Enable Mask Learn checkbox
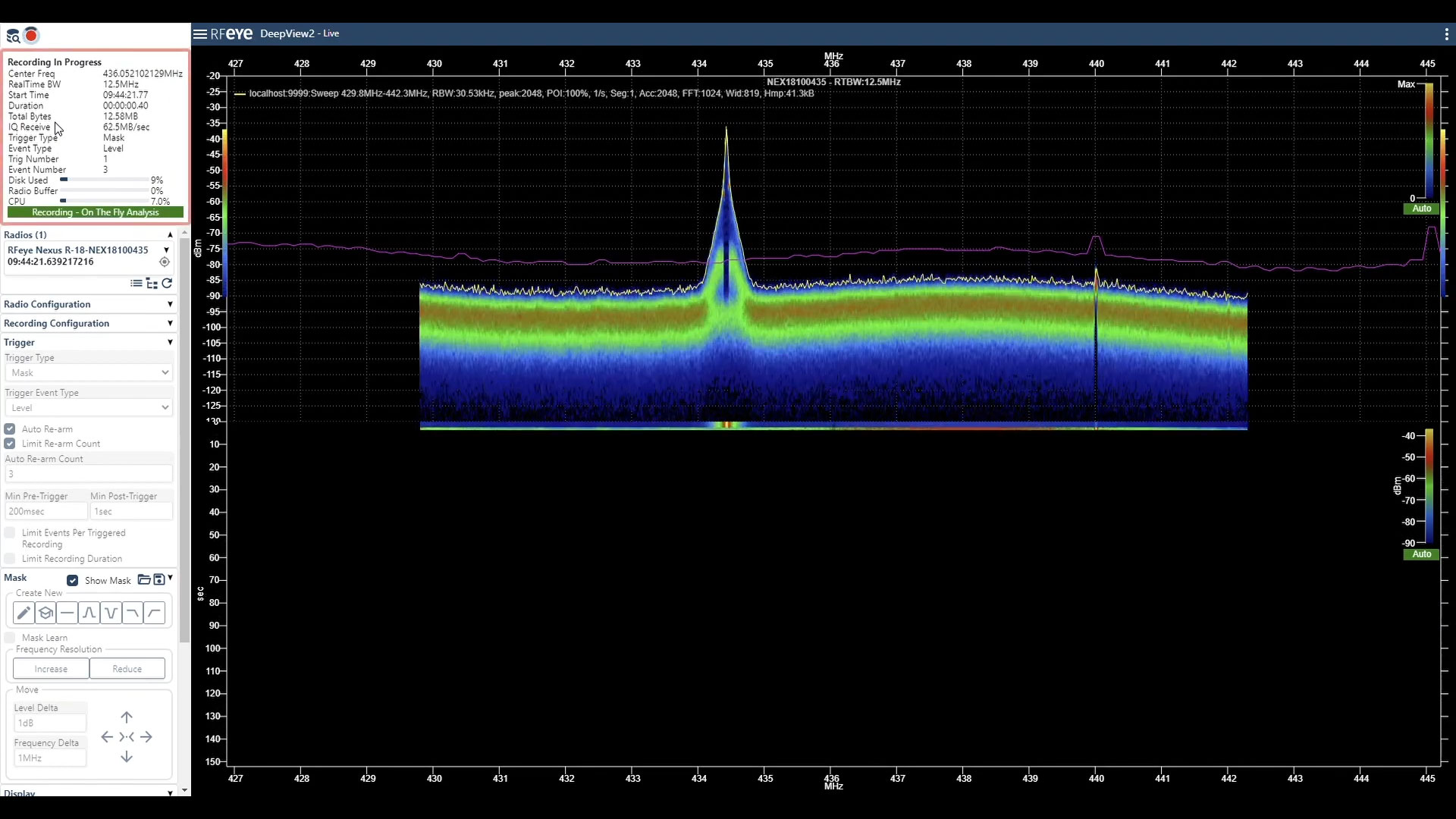This screenshot has height=819, width=1456. pyautogui.click(x=10, y=638)
